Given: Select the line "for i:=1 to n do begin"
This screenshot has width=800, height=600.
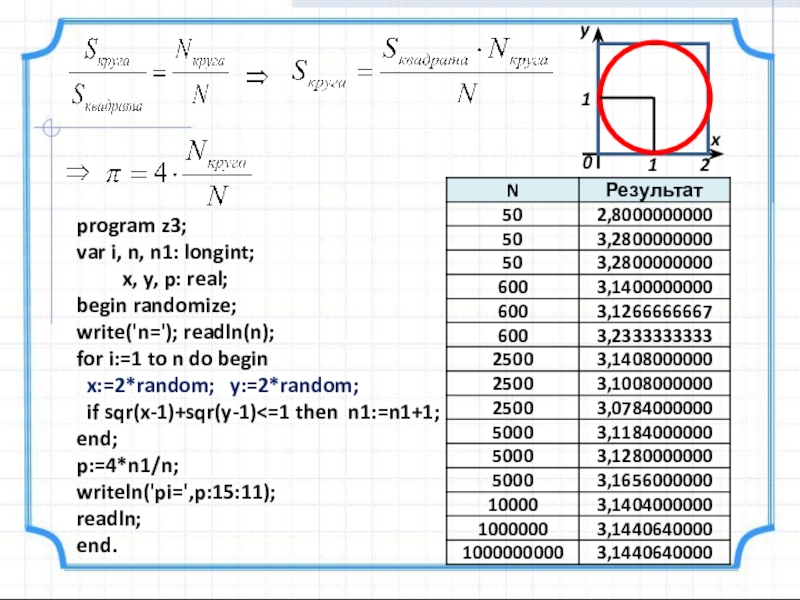Looking at the screenshot, I should pyautogui.click(x=171, y=359).
